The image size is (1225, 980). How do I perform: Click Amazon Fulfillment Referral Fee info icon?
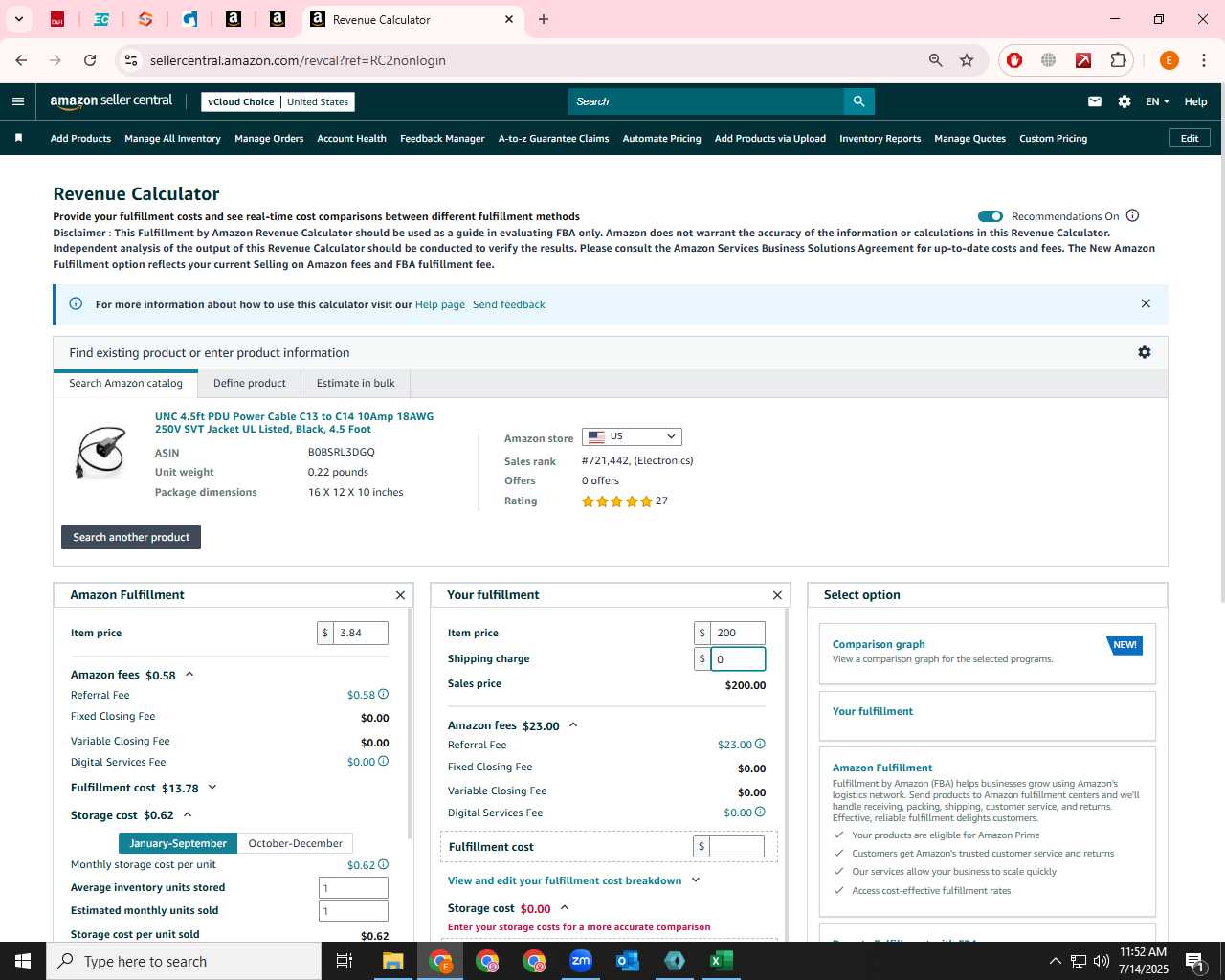pos(383,694)
